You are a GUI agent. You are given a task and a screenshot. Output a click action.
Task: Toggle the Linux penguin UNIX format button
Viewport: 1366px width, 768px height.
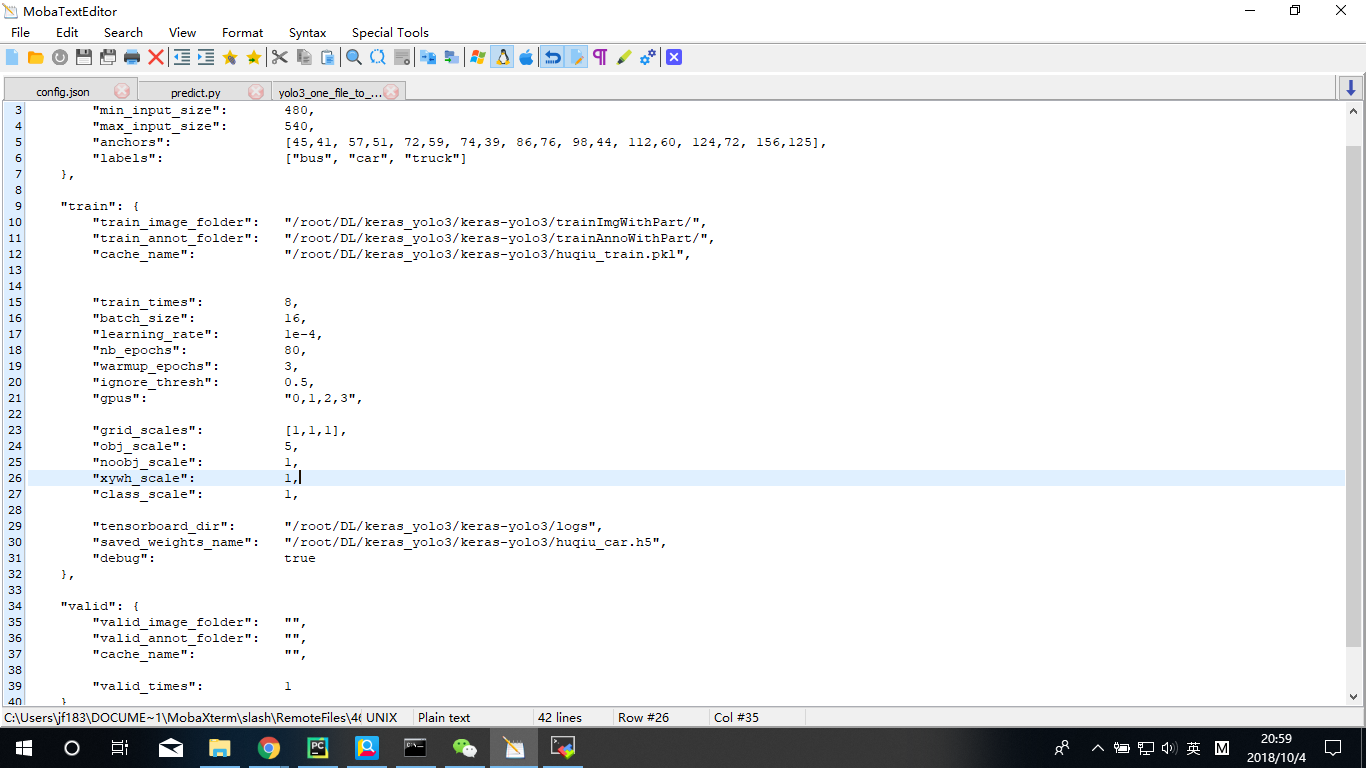(502, 58)
